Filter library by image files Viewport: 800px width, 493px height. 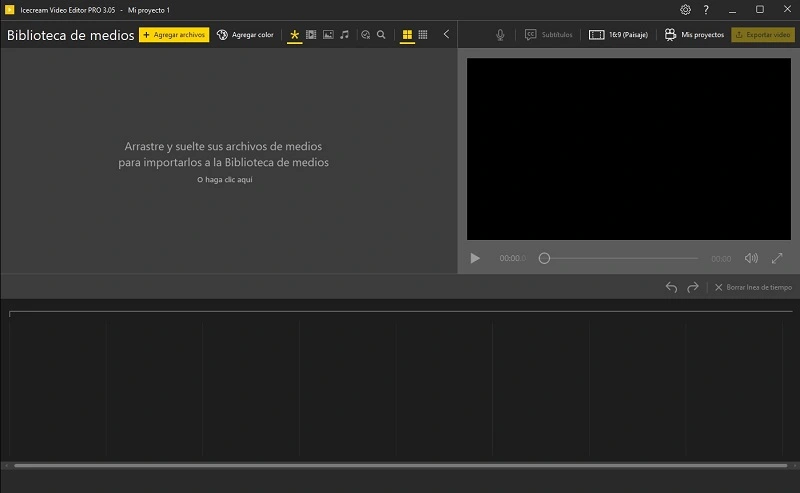tap(328, 35)
